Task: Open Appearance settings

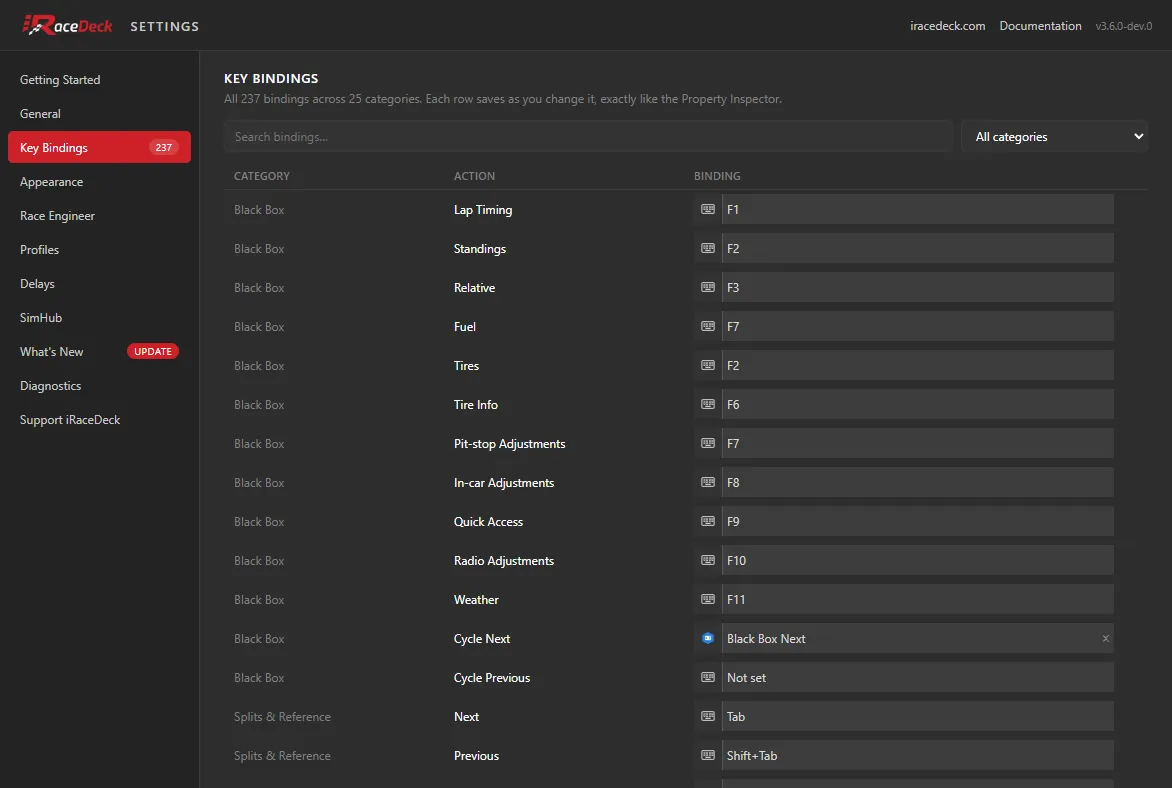Action: pyautogui.click(x=52, y=182)
